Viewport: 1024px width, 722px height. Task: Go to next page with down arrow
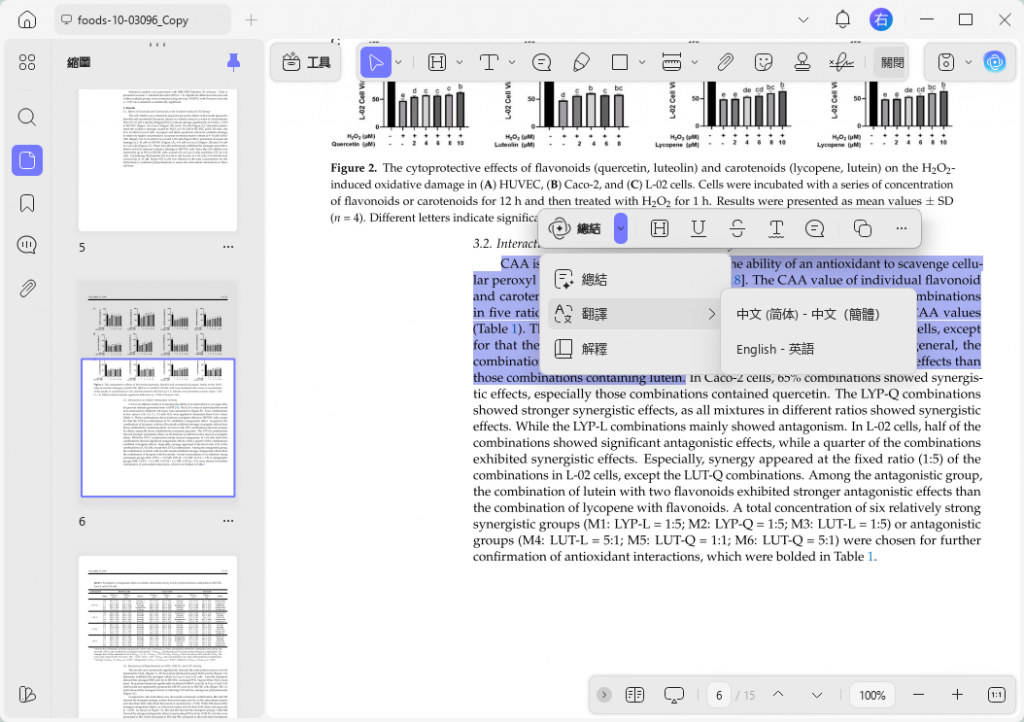tap(816, 695)
